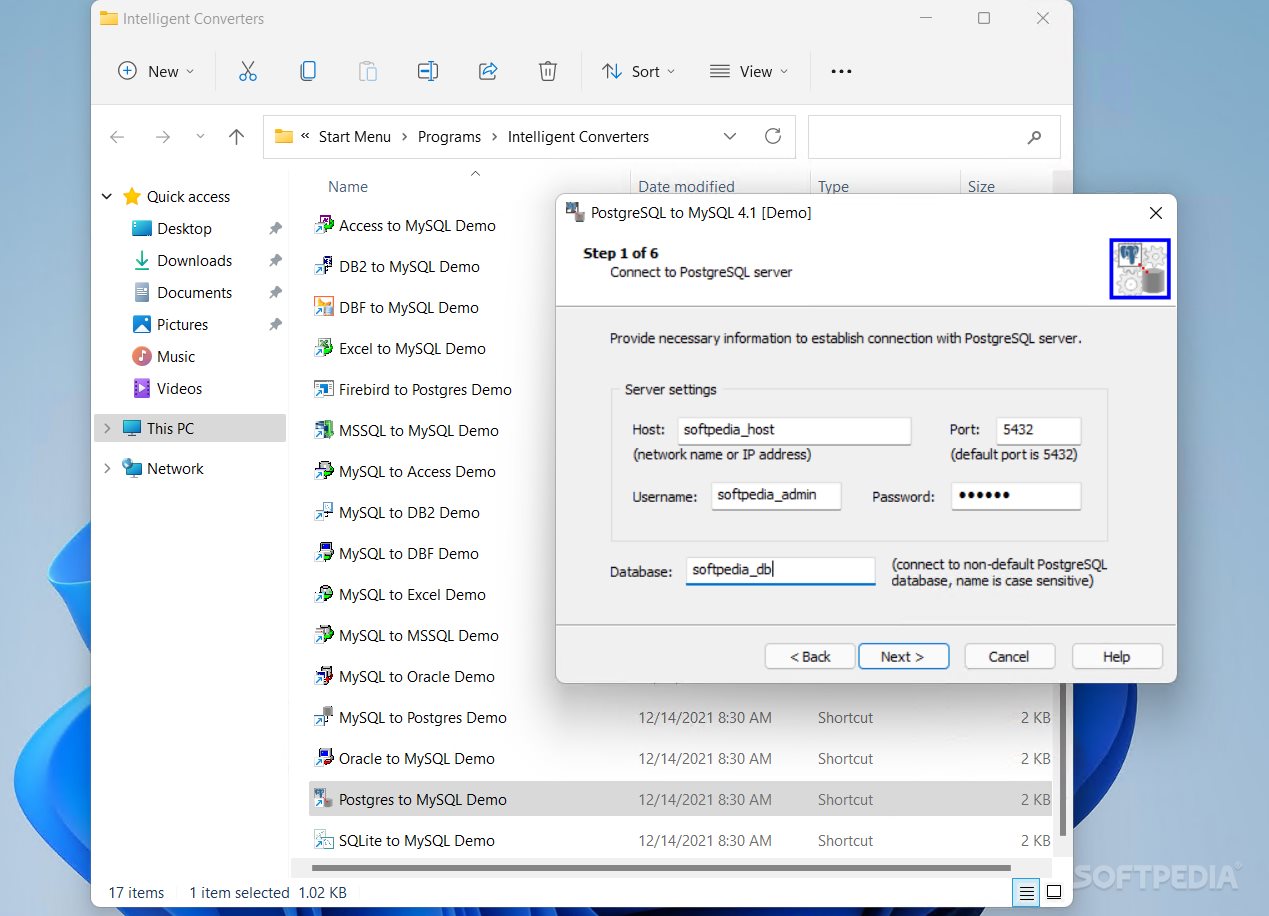1269x916 pixels.
Task: Select the DB2 to MySQL Demo icon
Action: [x=324, y=266]
